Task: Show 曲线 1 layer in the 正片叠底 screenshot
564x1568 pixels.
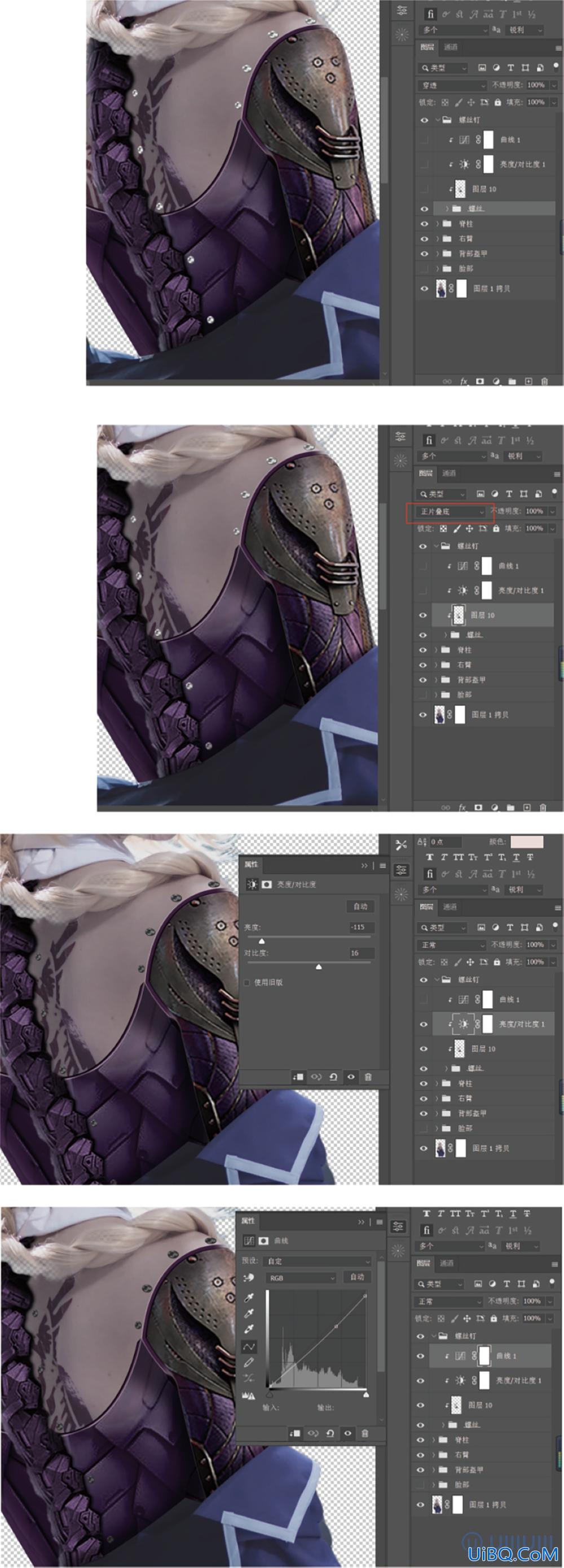Action: (x=424, y=566)
